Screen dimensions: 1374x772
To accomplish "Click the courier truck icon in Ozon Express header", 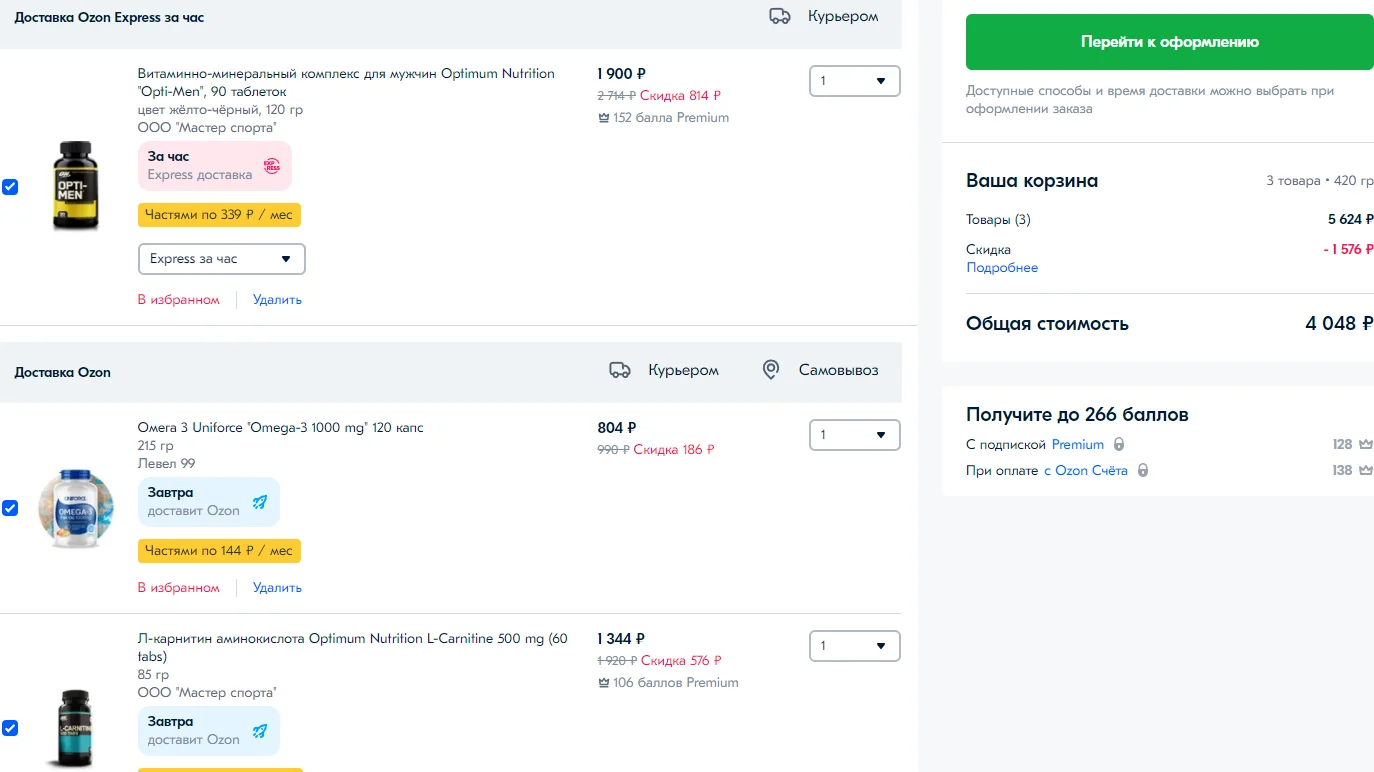I will click(780, 16).
